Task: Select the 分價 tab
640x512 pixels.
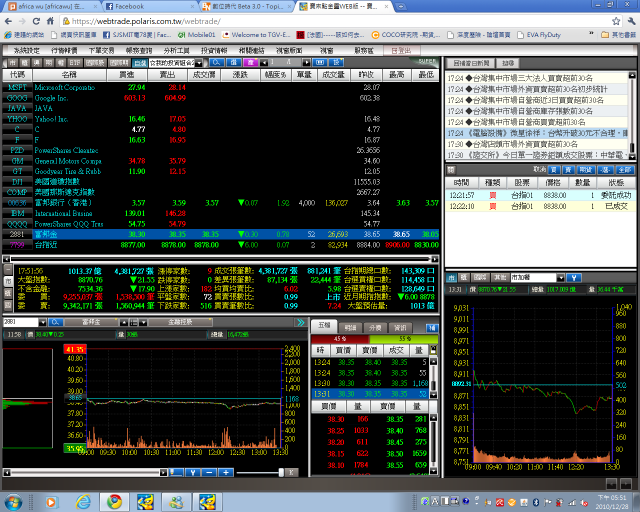Action: [375, 328]
